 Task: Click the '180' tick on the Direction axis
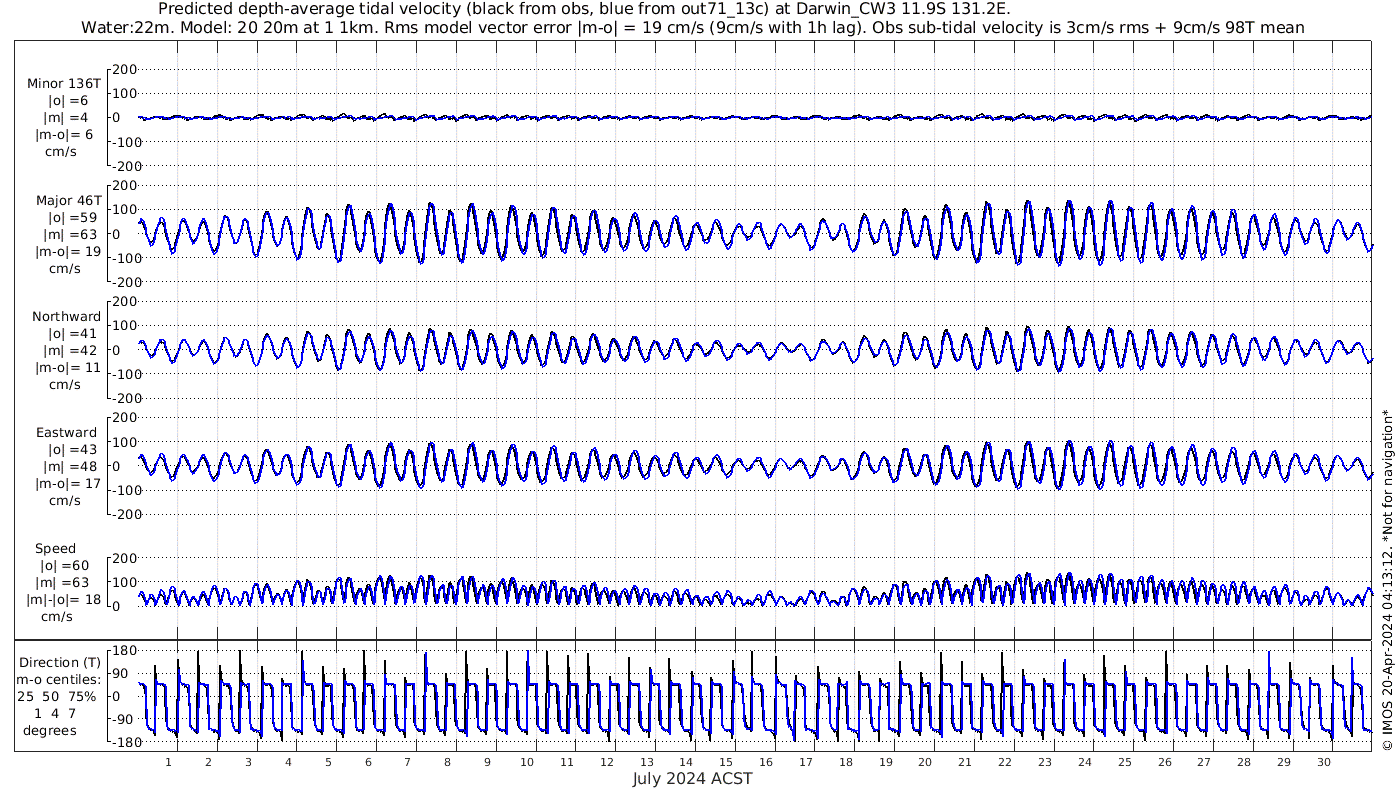point(123,651)
